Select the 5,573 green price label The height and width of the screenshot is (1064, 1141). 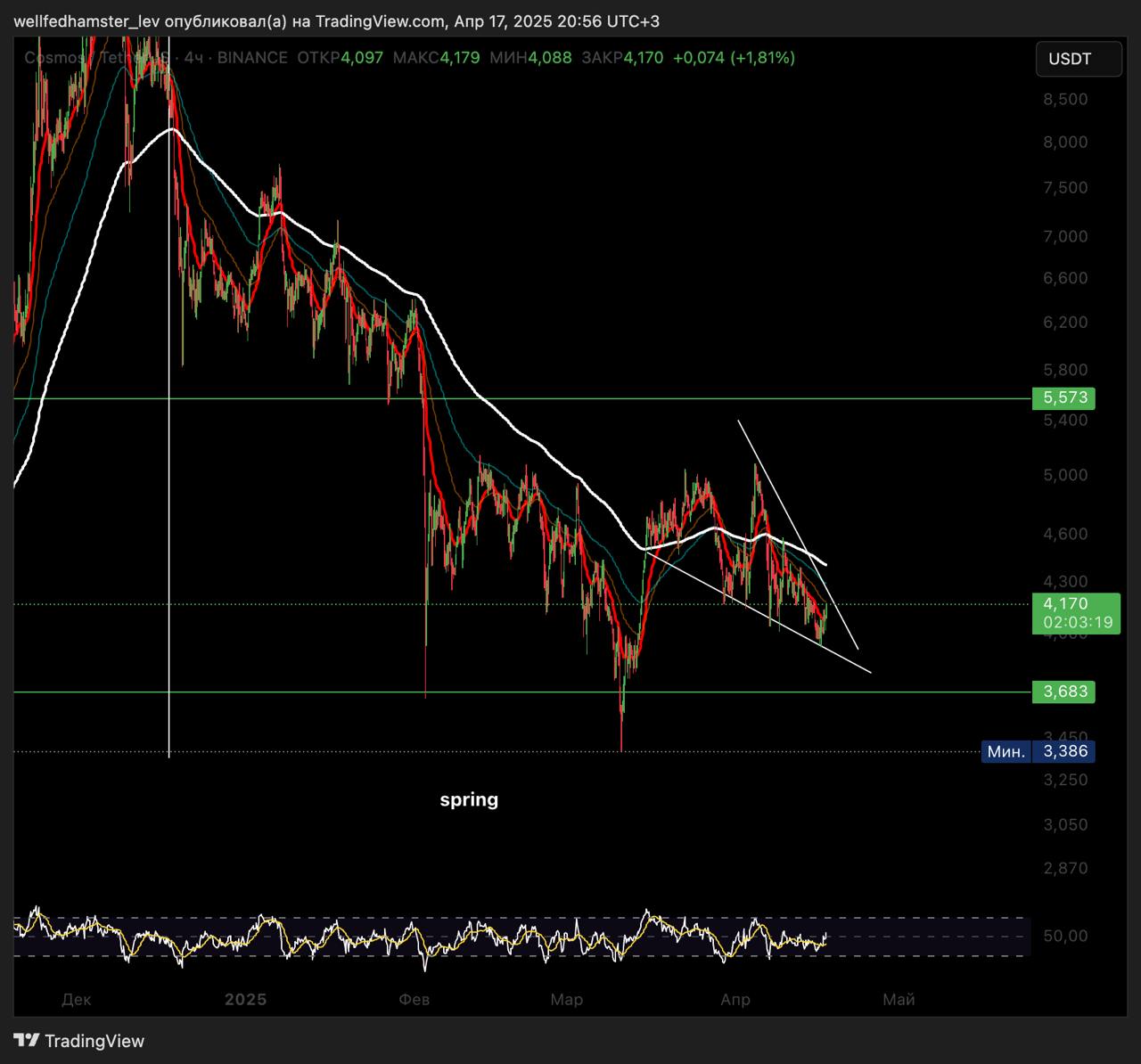1063,398
